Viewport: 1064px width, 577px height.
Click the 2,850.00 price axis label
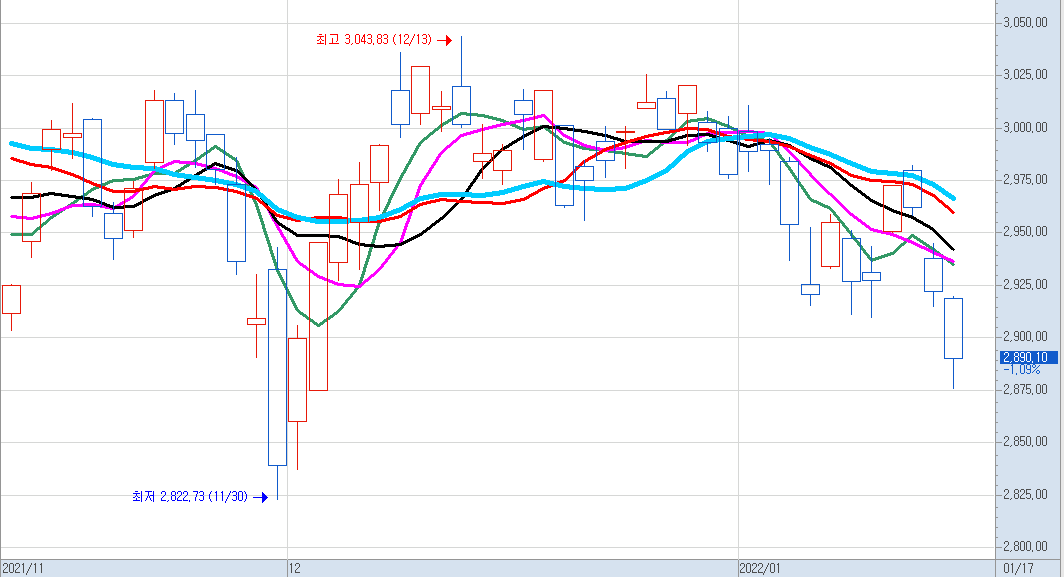pos(1025,442)
